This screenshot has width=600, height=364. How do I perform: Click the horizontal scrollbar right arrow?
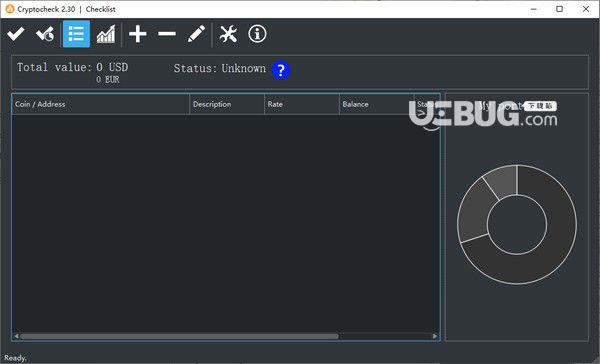pyautogui.click(x=435, y=336)
